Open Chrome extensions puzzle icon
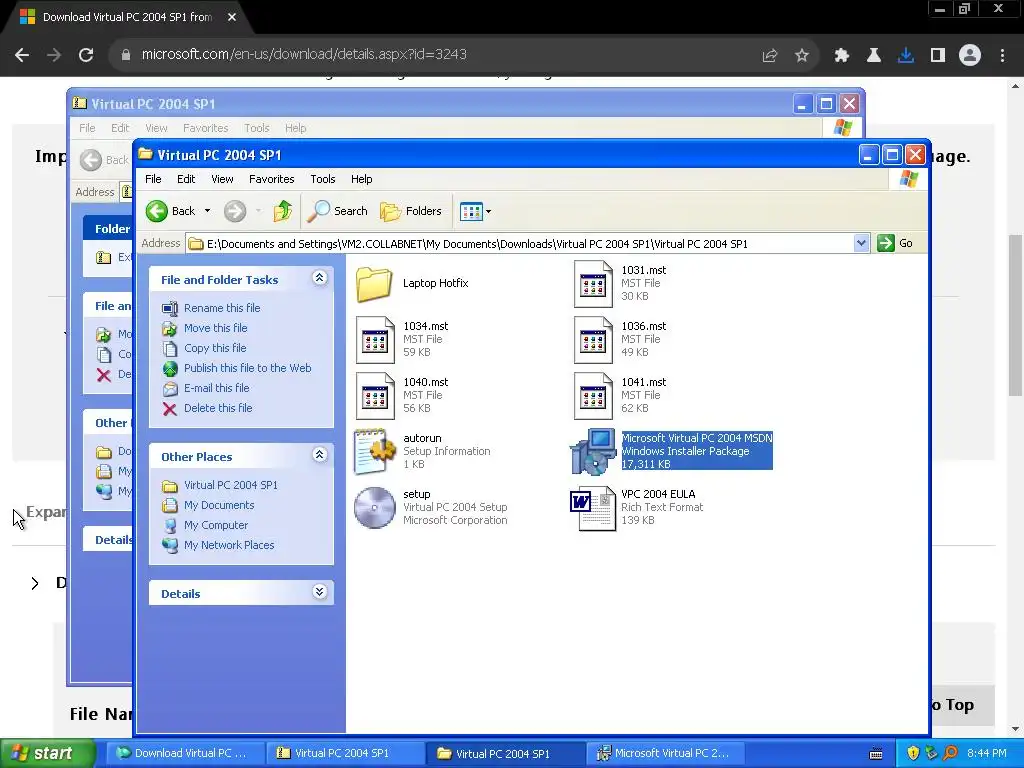The width and height of the screenshot is (1024, 768). click(841, 56)
